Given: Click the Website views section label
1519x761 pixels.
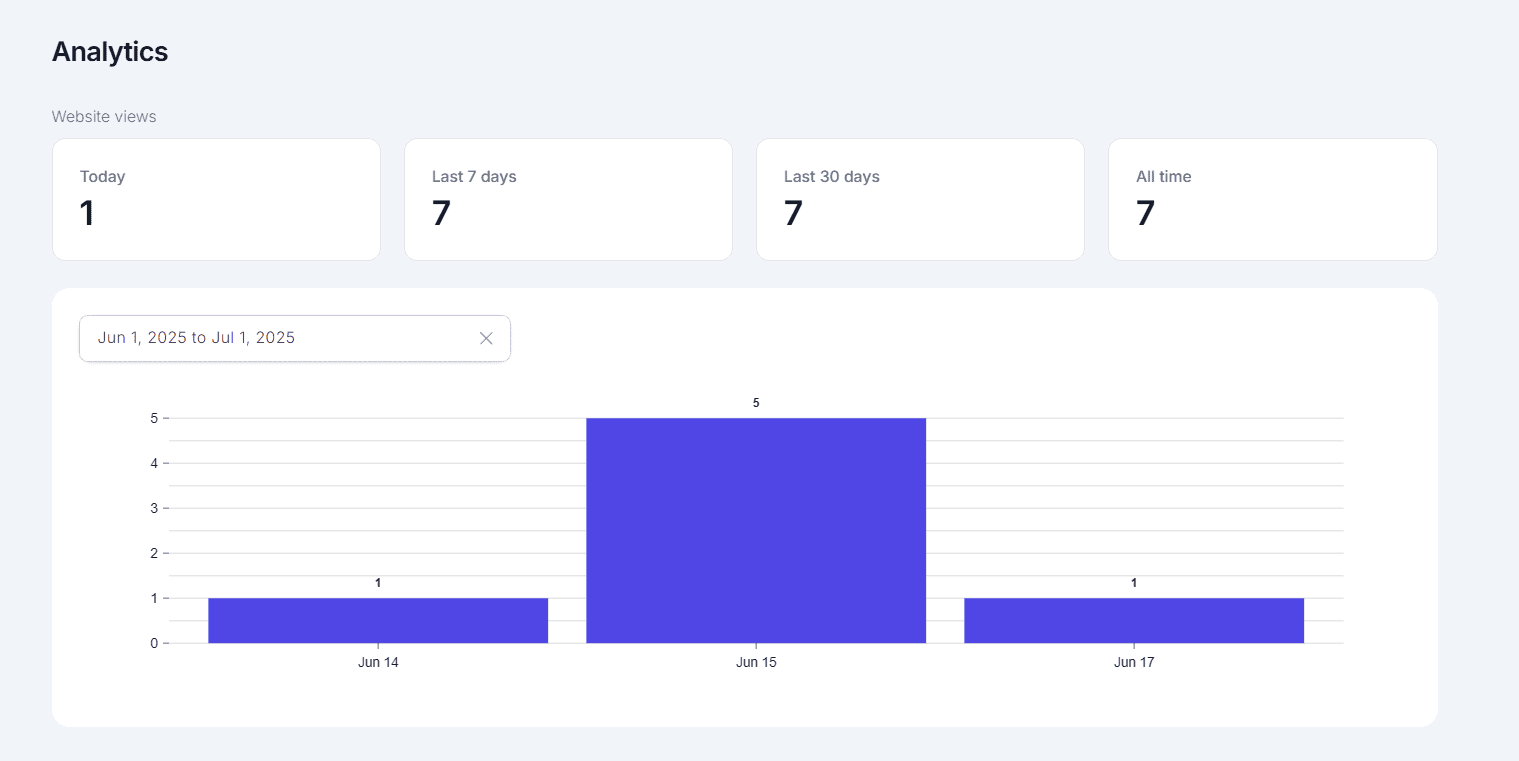Looking at the screenshot, I should [104, 117].
